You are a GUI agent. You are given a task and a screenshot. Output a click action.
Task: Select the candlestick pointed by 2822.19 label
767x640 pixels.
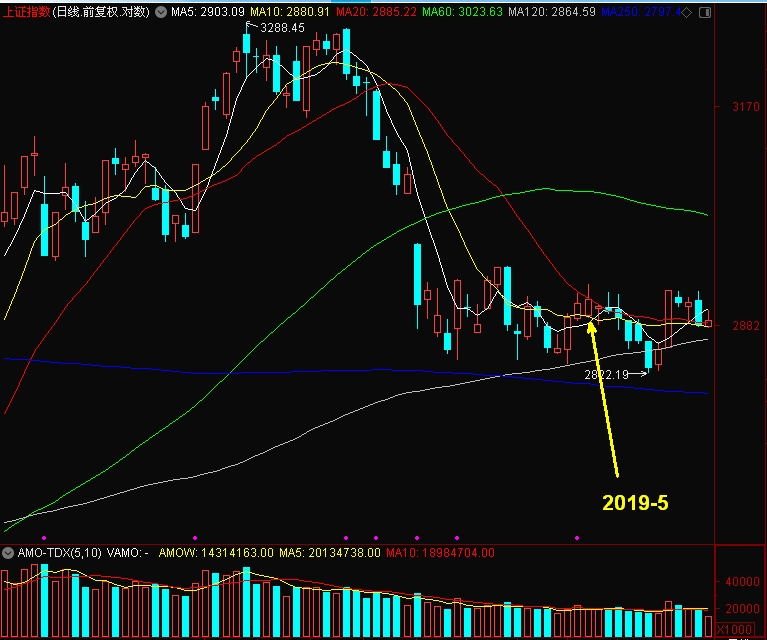tap(649, 356)
